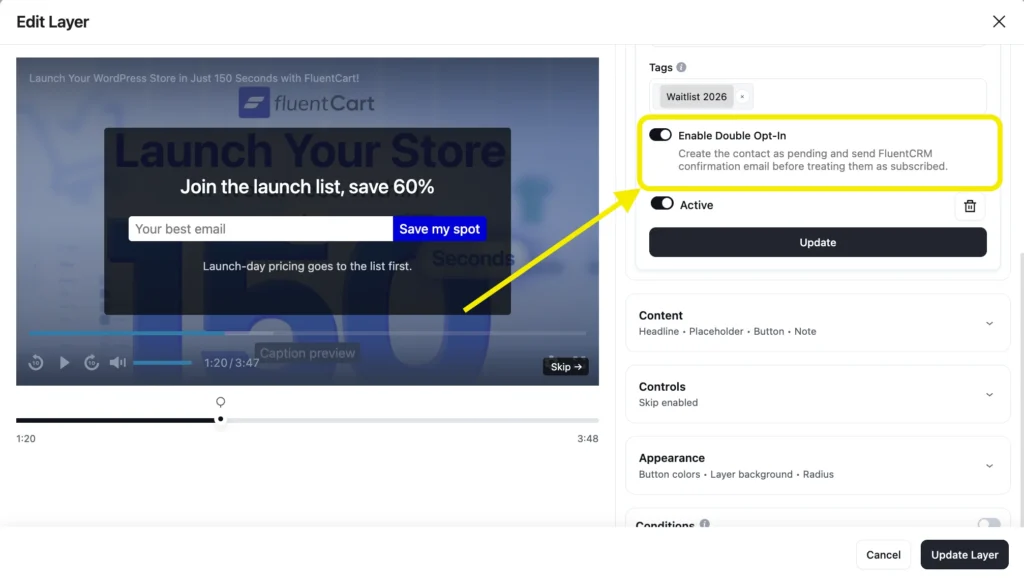Viewport: 1024px width, 582px height.
Task: Click the layer timeline pin marker
Action: point(221,402)
